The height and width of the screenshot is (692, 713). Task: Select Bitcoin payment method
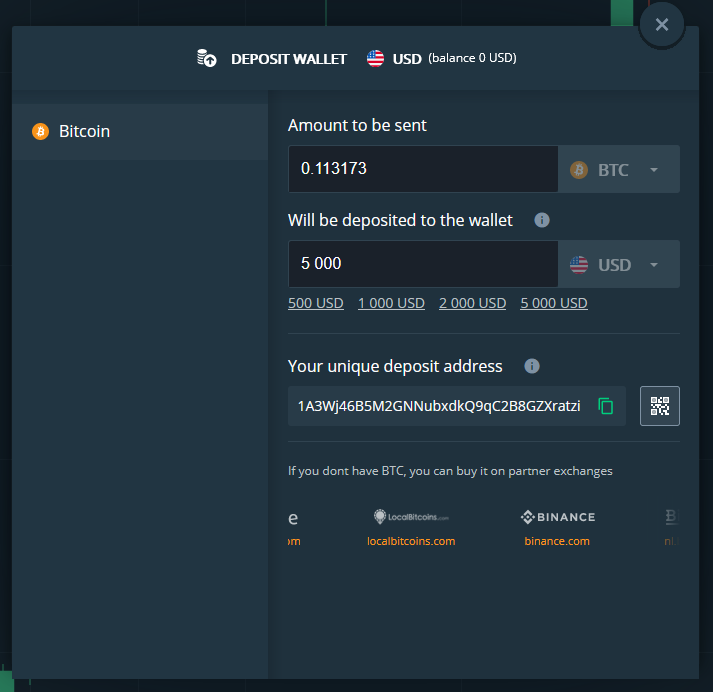tap(140, 131)
